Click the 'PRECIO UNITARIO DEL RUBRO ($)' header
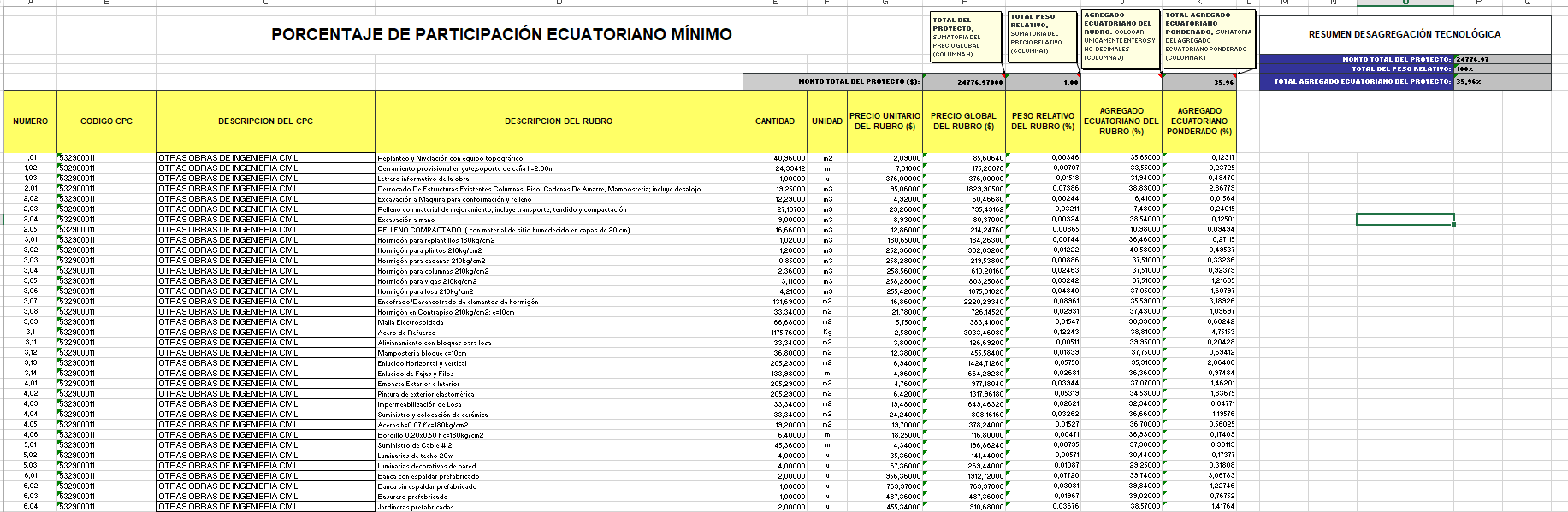This screenshot has width=1568, height=512. coord(885,121)
